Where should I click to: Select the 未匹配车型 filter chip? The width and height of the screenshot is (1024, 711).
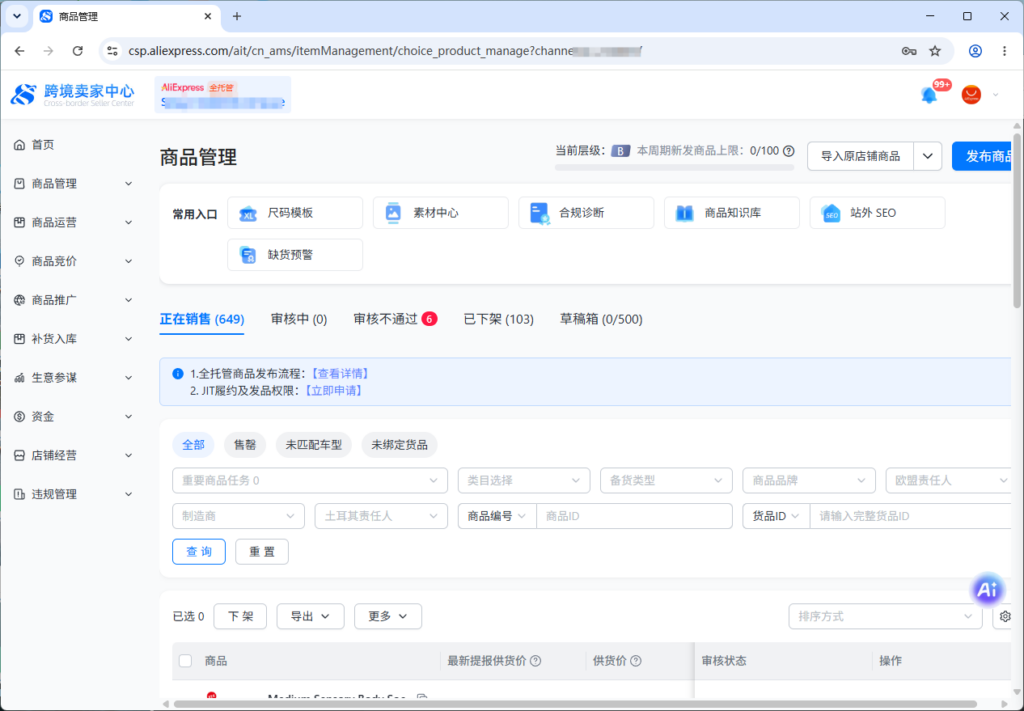coord(313,445)
